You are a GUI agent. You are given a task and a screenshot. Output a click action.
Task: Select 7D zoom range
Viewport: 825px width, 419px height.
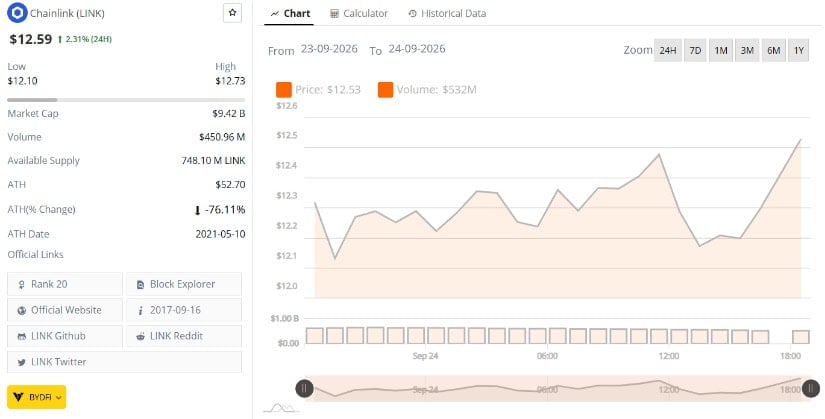click(695, 51)
